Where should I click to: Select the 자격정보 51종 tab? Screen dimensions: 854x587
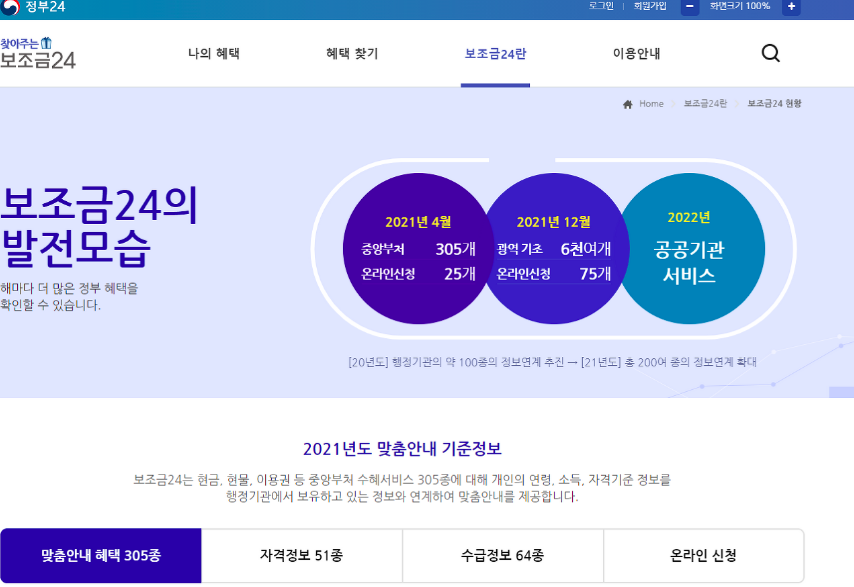pos(302,555)
